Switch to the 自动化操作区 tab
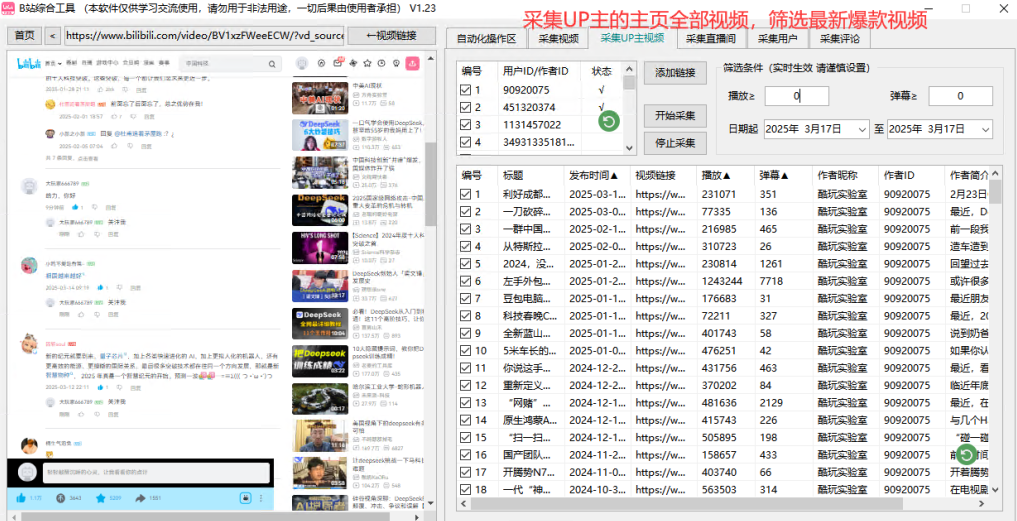Viewport: 1017px width, 521px height. (486, 38)
